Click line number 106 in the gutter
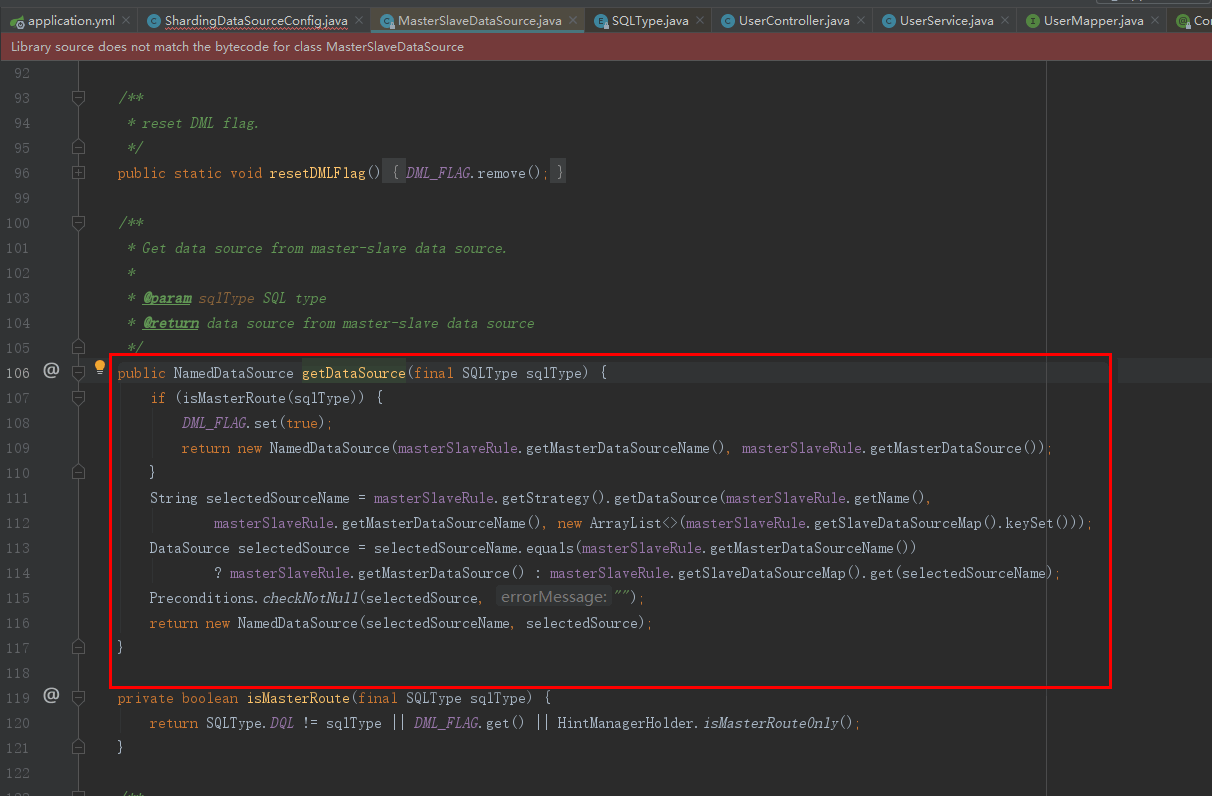The width and height of the screenshot is (1212, 796). click(18, 373)
